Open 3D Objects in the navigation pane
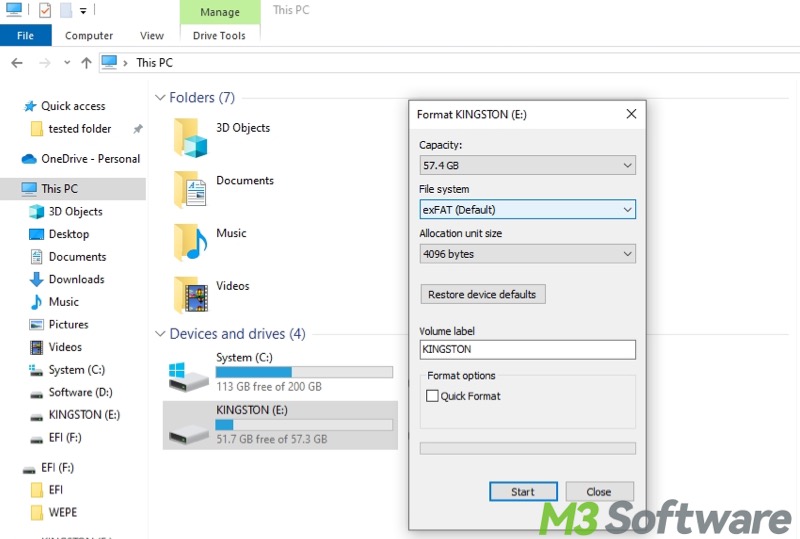This screenshot has width=800, height=539. [76, 212]
